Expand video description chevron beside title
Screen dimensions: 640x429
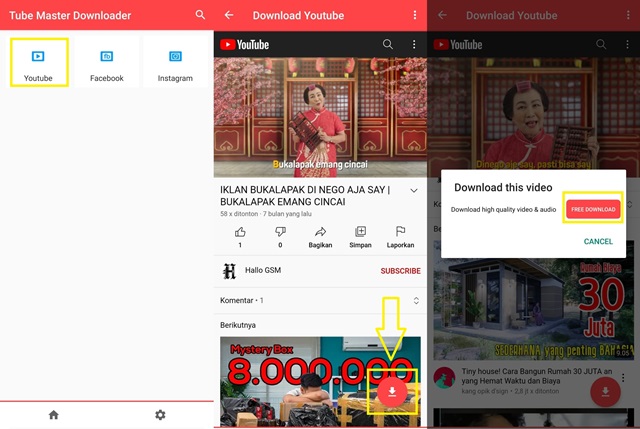pyautogui.click(x=414, y=191)
